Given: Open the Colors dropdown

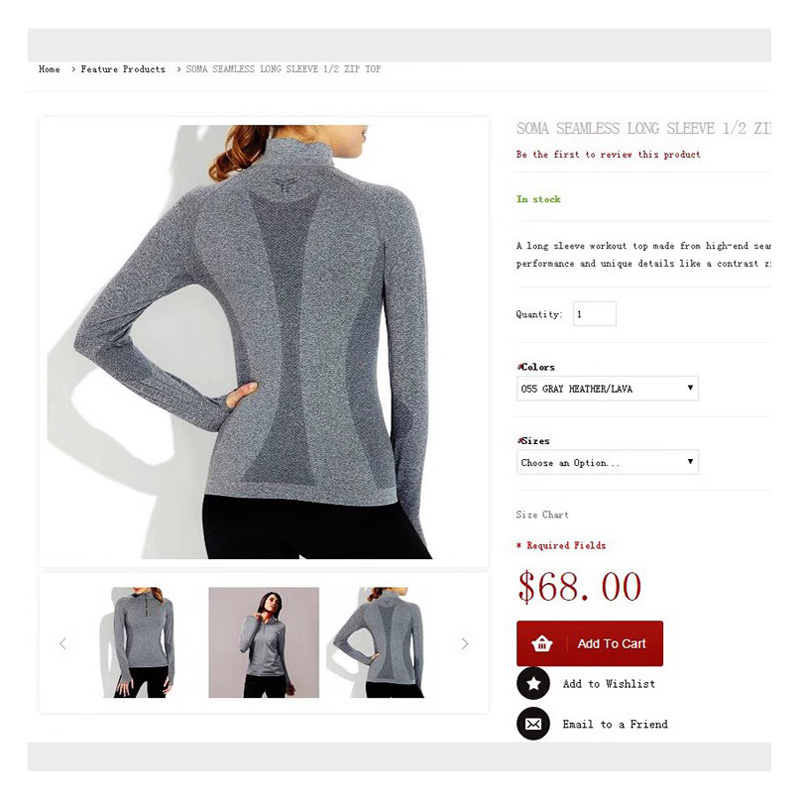Looking at the screenshot, I should (607, 389).
